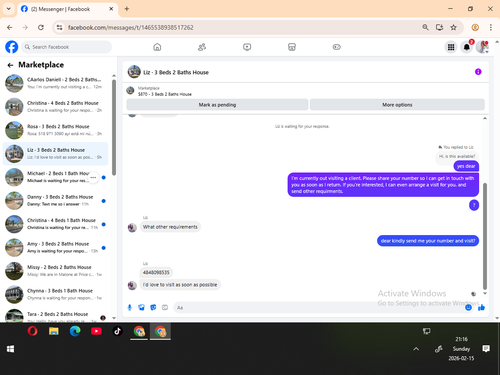
Task: Open the Video (Watch) icon
Action: pos(247,47)
